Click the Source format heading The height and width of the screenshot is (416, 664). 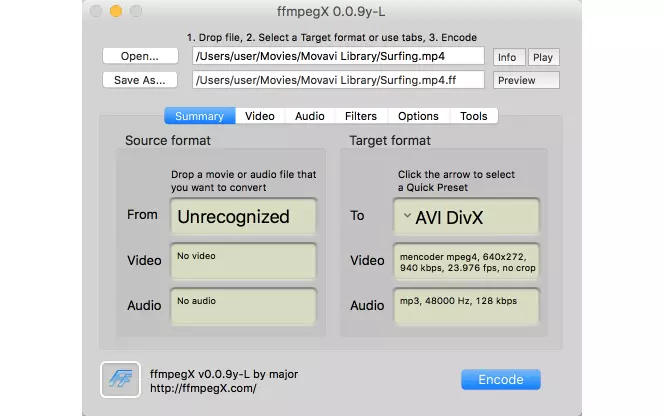coord(168,141)
